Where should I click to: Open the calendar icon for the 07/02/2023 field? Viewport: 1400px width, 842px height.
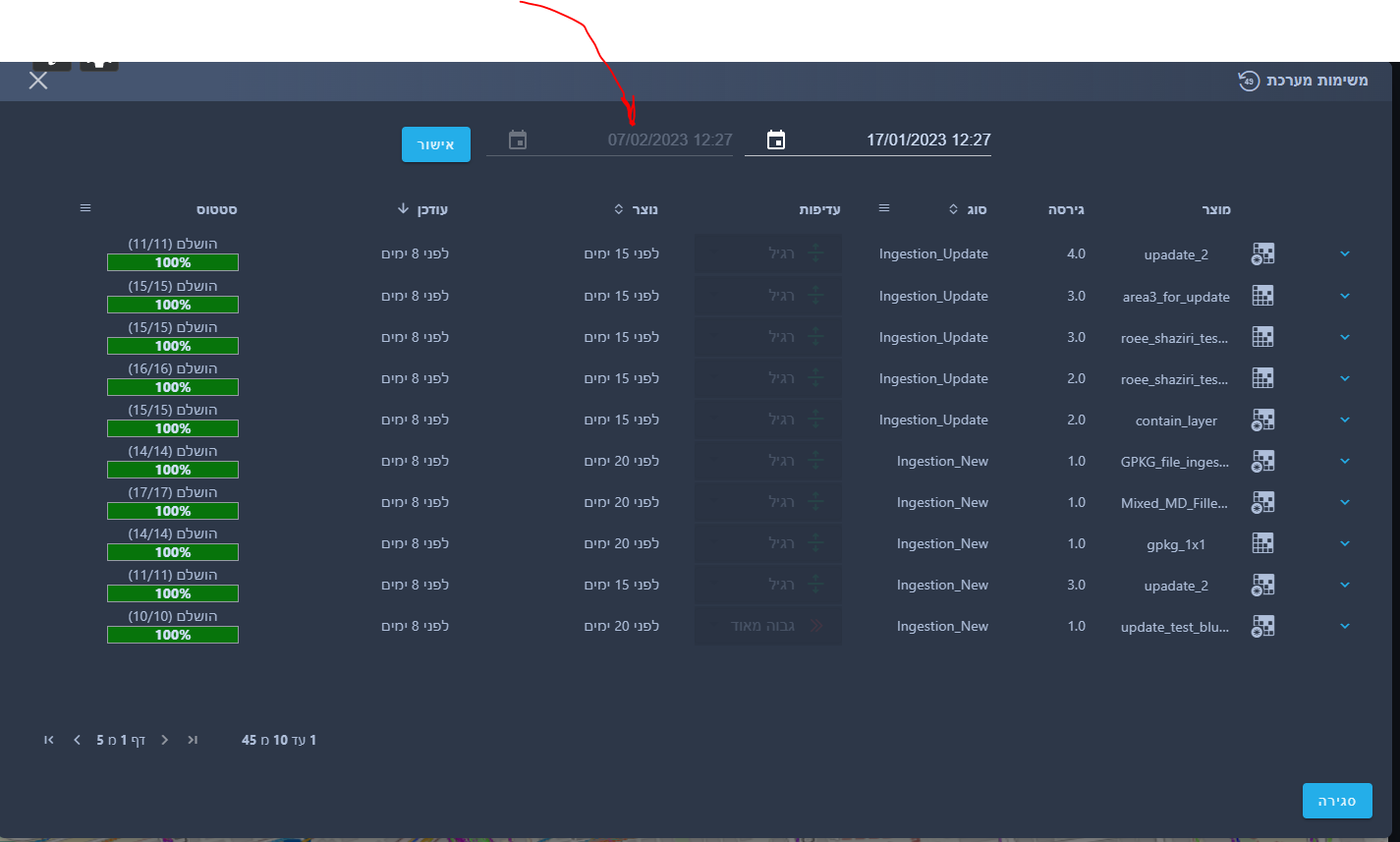point(518,140)
